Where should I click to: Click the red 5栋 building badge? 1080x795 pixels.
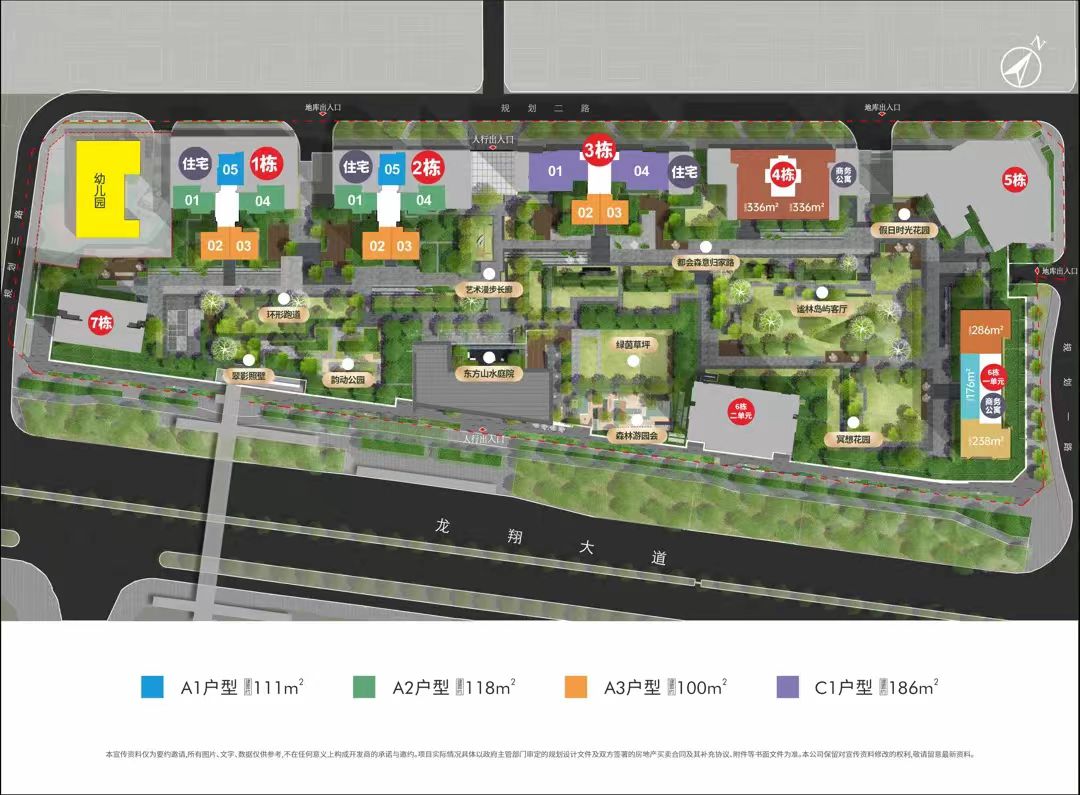tap(1015, 181)
